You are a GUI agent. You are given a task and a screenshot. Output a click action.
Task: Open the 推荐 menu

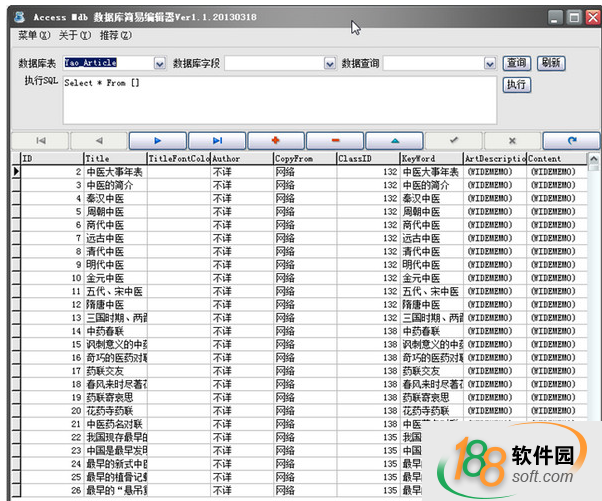click(x=116, y=36)
